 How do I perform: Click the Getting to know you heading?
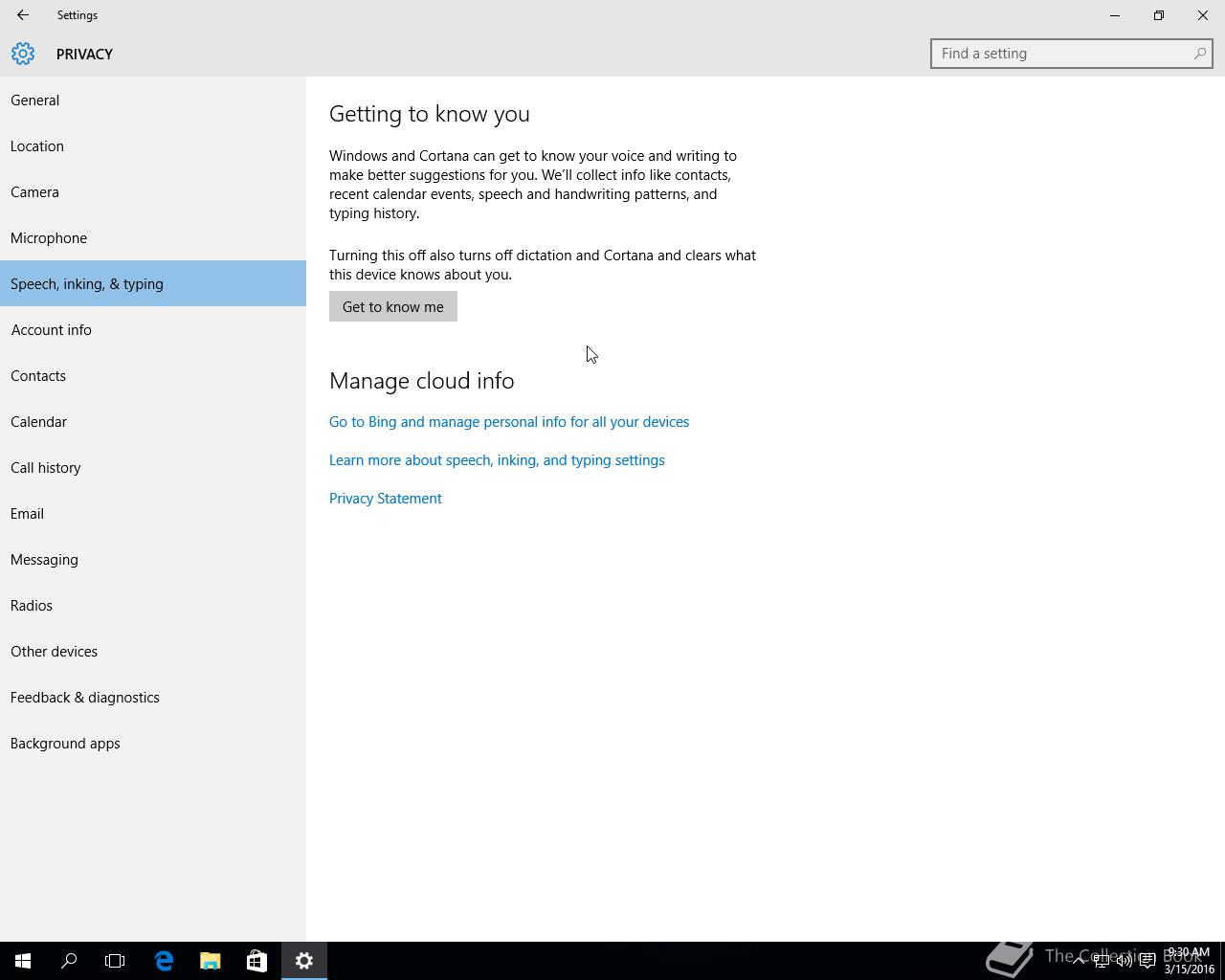point(430,114)
